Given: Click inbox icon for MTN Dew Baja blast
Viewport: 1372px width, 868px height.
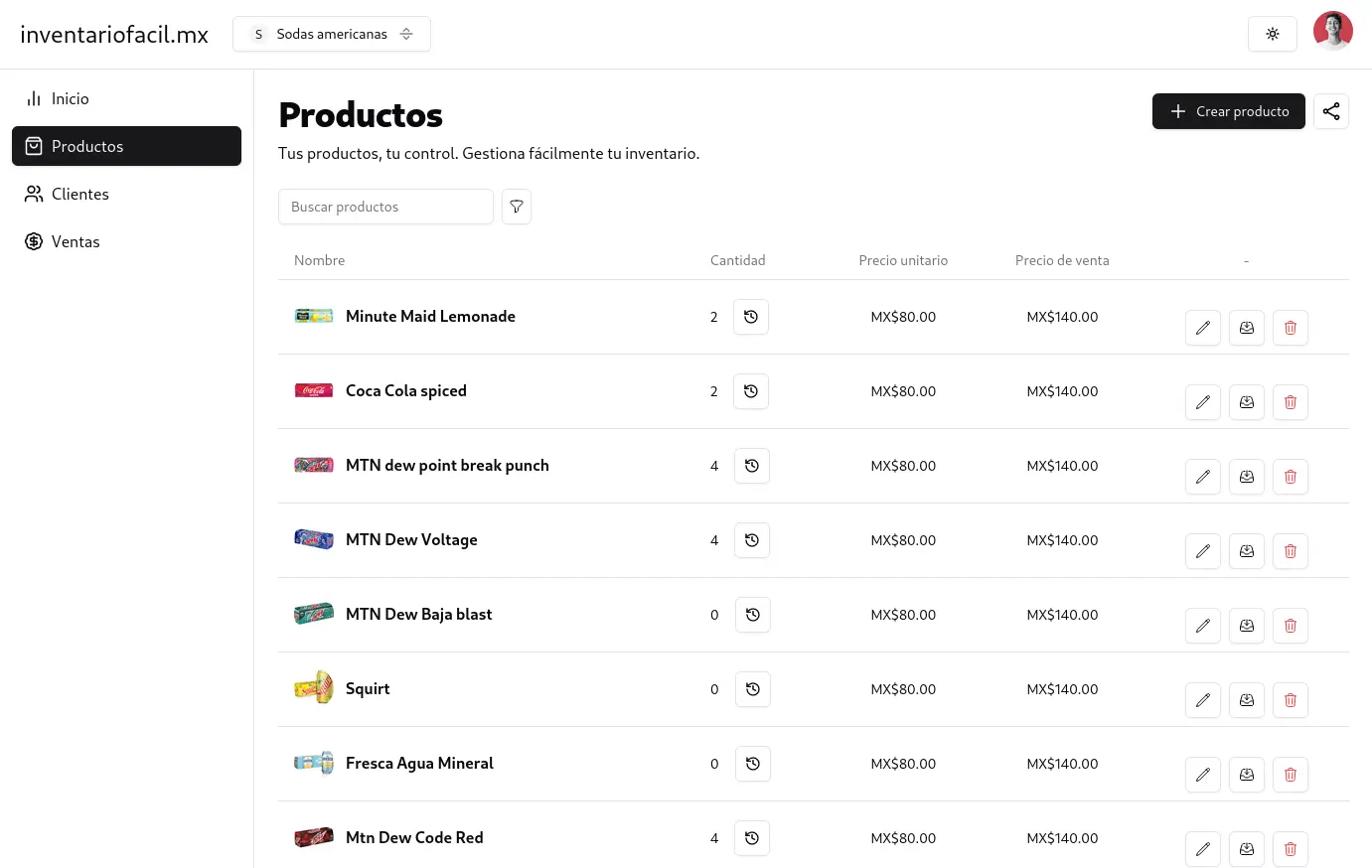Looking at the screenshot, I should point(1247,626).
